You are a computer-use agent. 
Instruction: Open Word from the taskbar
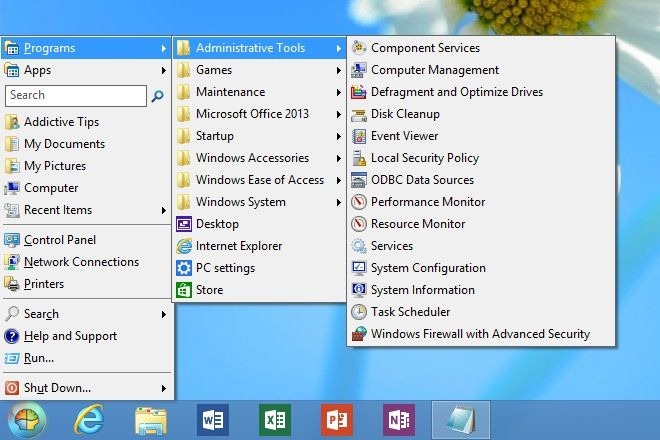(x=213, y=420)
